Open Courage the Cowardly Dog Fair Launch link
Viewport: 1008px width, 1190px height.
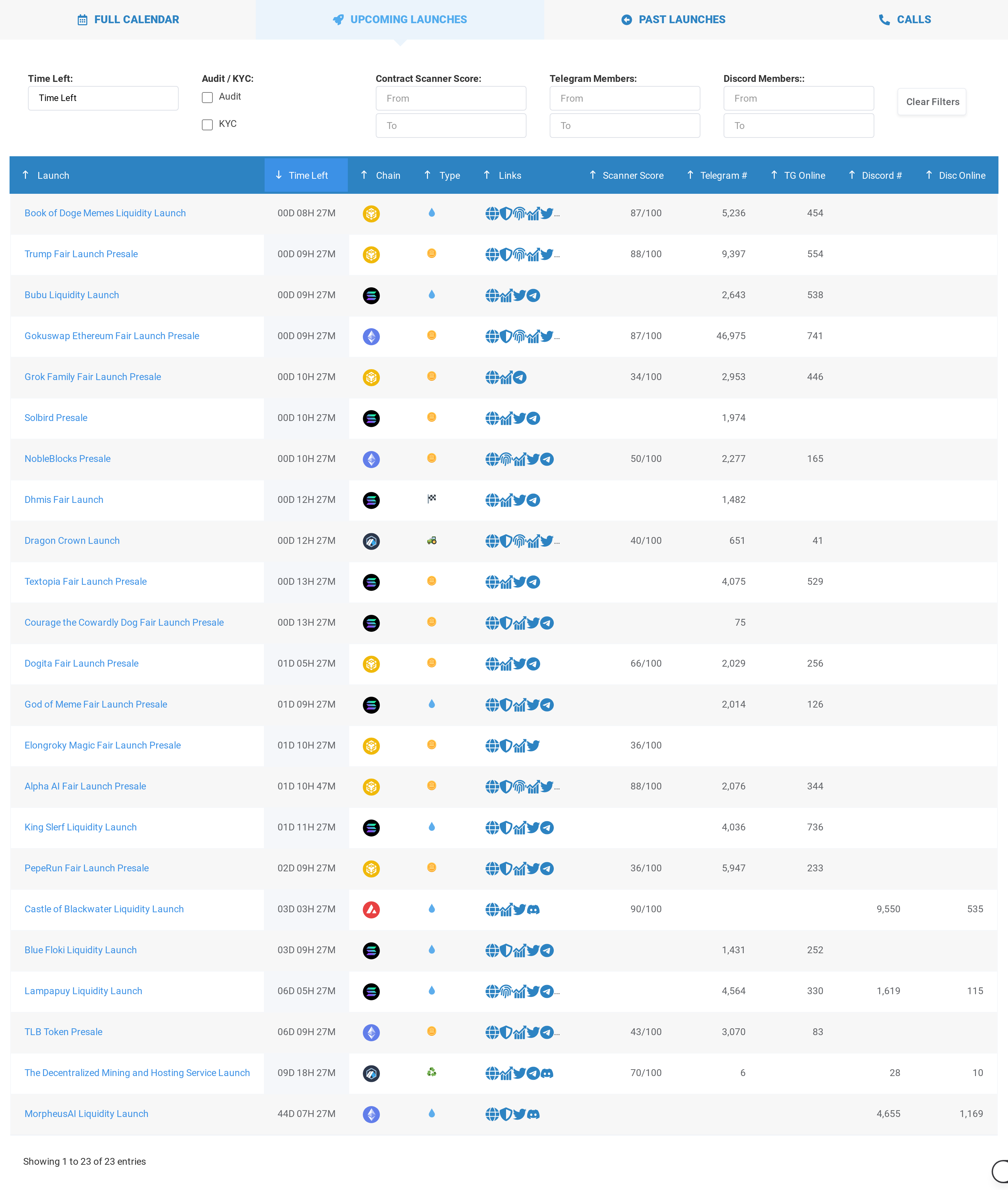pos(124,622)
